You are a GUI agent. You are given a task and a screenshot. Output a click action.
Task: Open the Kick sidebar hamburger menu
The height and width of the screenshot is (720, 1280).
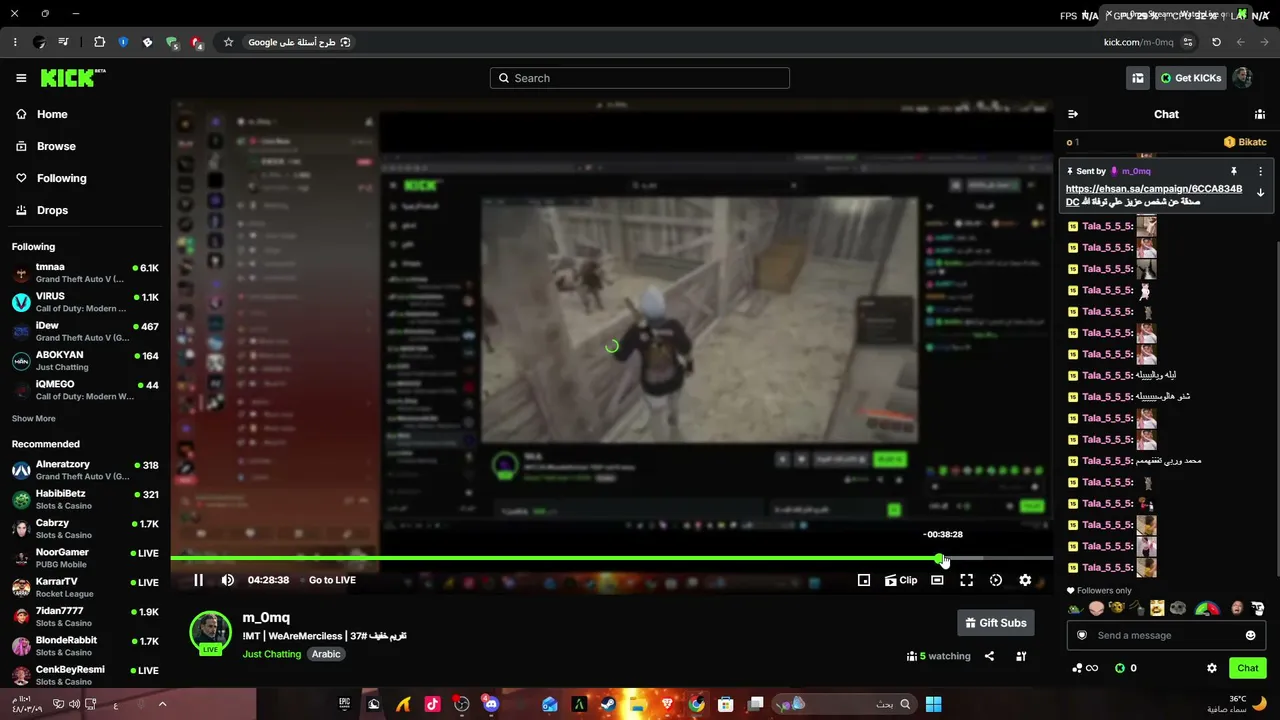[x=21, y=78]
